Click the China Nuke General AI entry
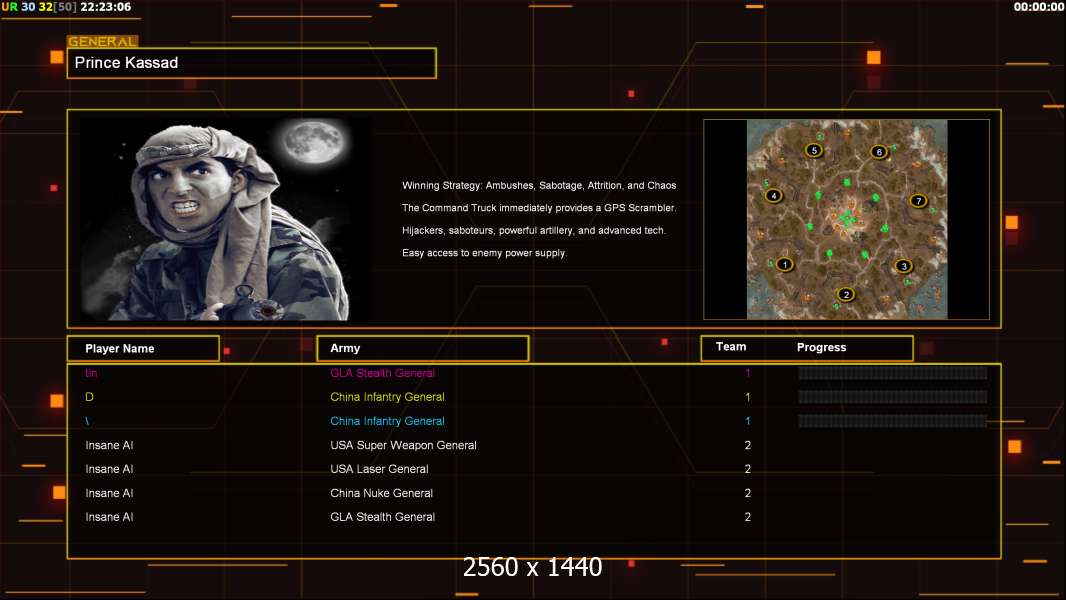Screen dimensions: 1066x600 (381, 493)
